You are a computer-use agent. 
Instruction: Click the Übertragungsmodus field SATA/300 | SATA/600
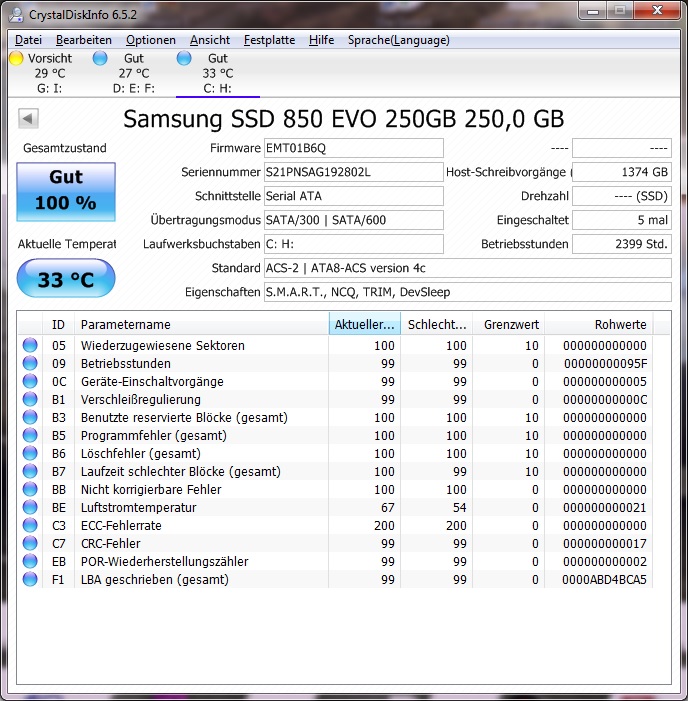354,220
